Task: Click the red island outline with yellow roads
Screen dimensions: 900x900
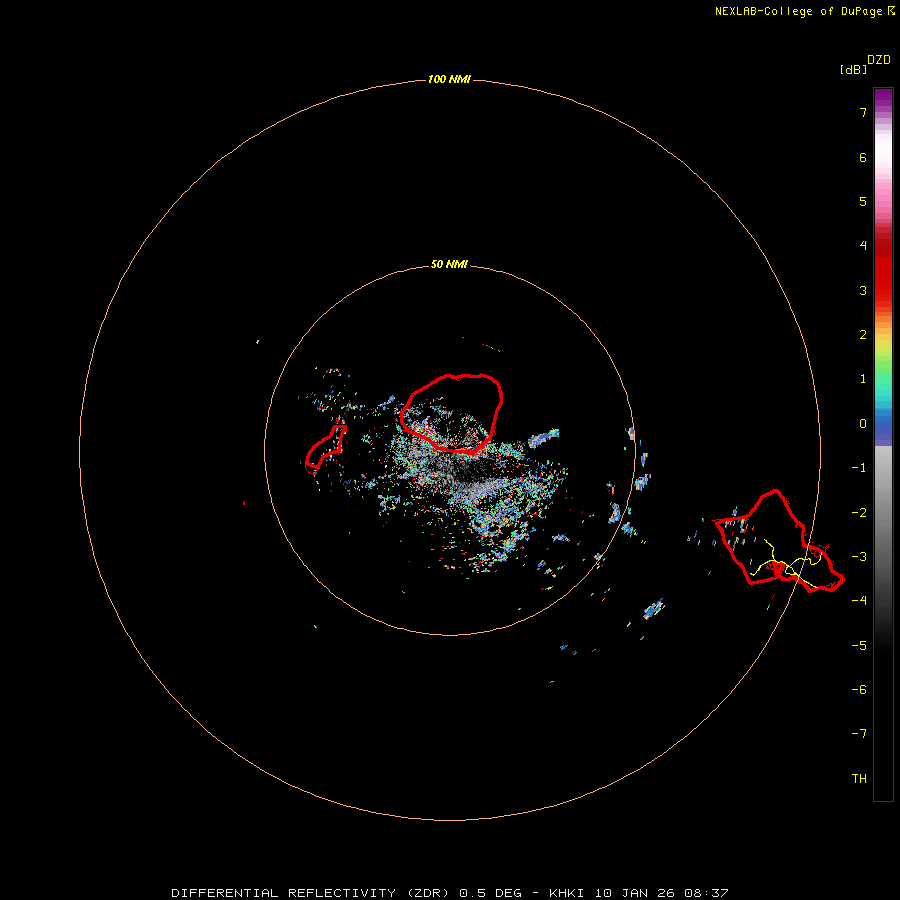Action: 779,541
